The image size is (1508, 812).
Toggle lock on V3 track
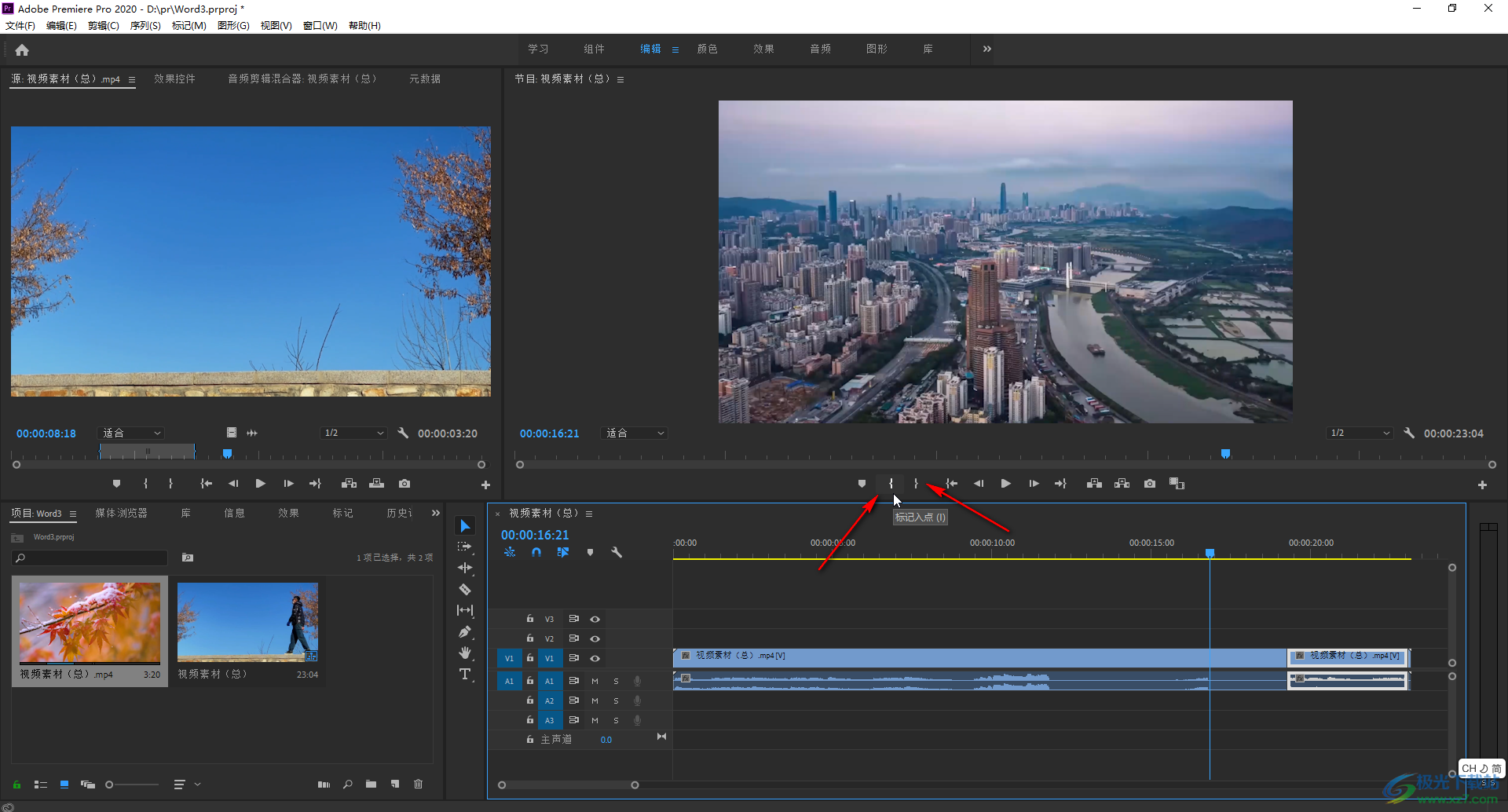pos(530,619)
